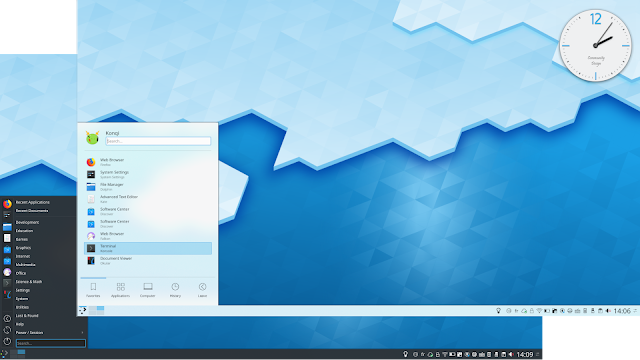Image resolution: width=640 pixels, height=360 pixels.
Task: Click virtual desktop pager on light panel
Action: [97, 310]
